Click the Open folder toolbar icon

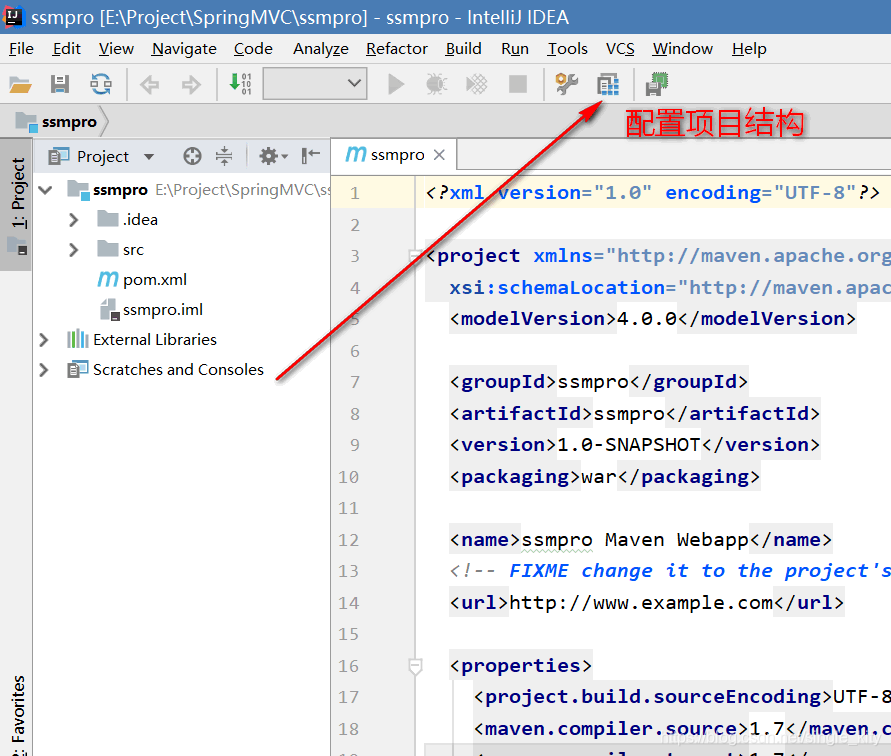(x=20, y=85)
